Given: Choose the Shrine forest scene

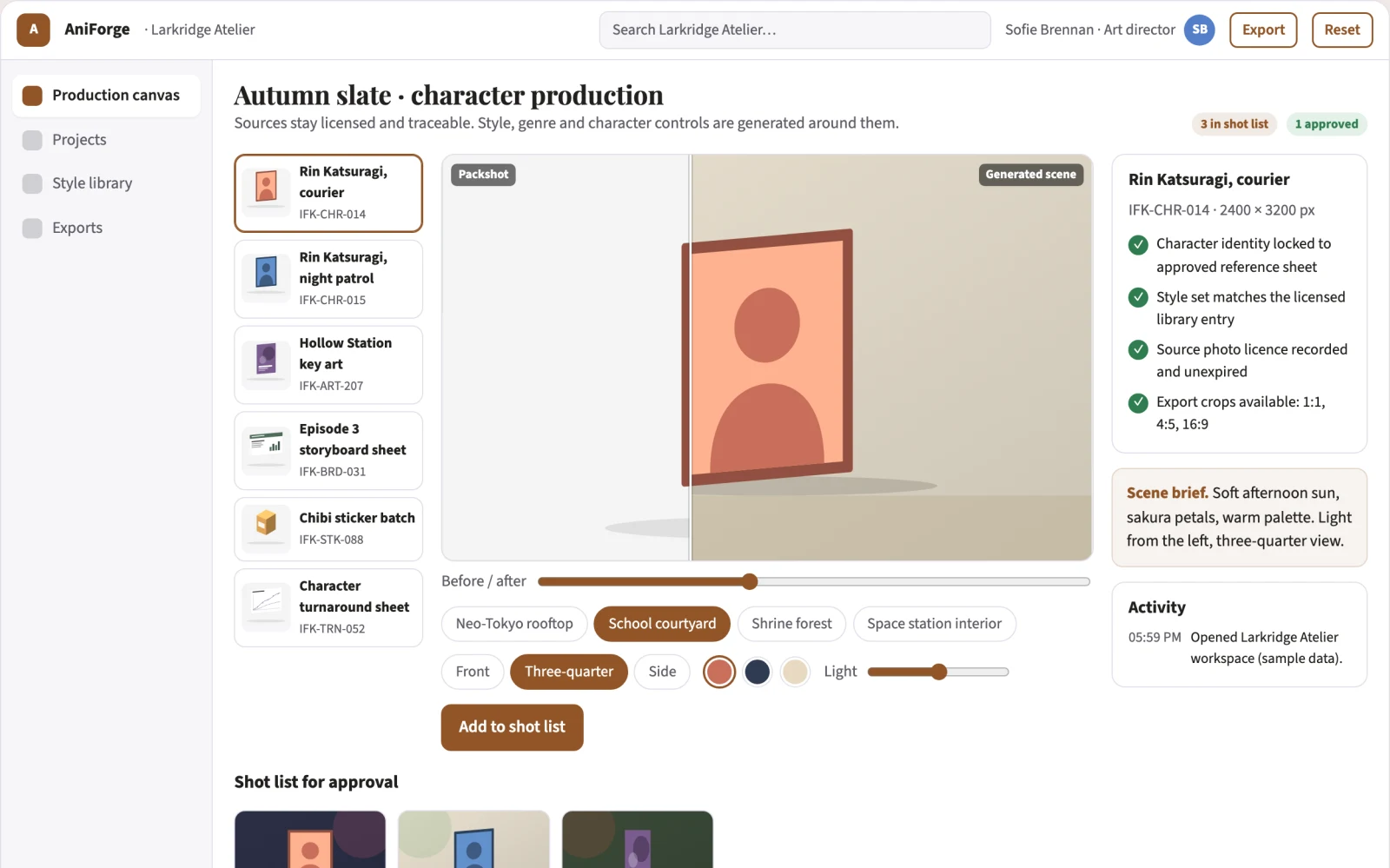Looking at the screenshot, I should point(791,624).
